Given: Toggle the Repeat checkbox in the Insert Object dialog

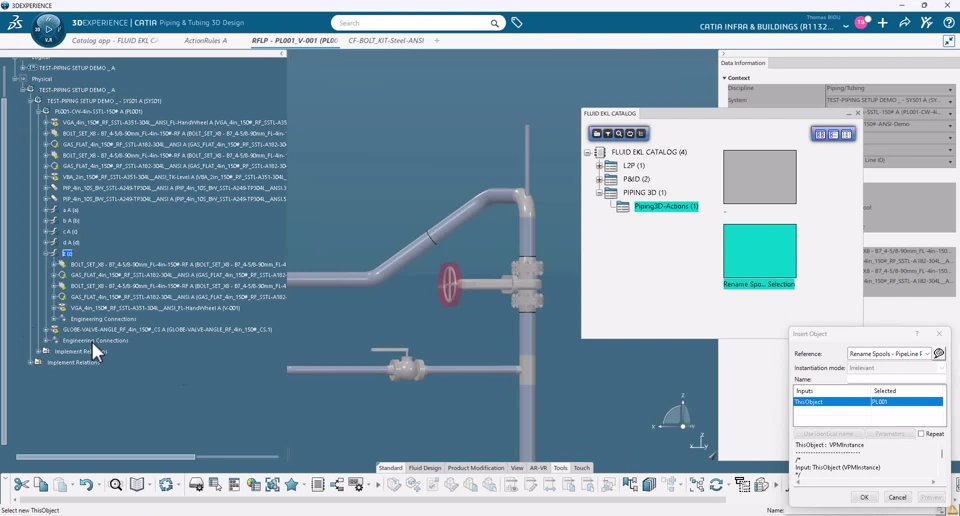Looking at the screenshot, I should (x=921, y=433).
